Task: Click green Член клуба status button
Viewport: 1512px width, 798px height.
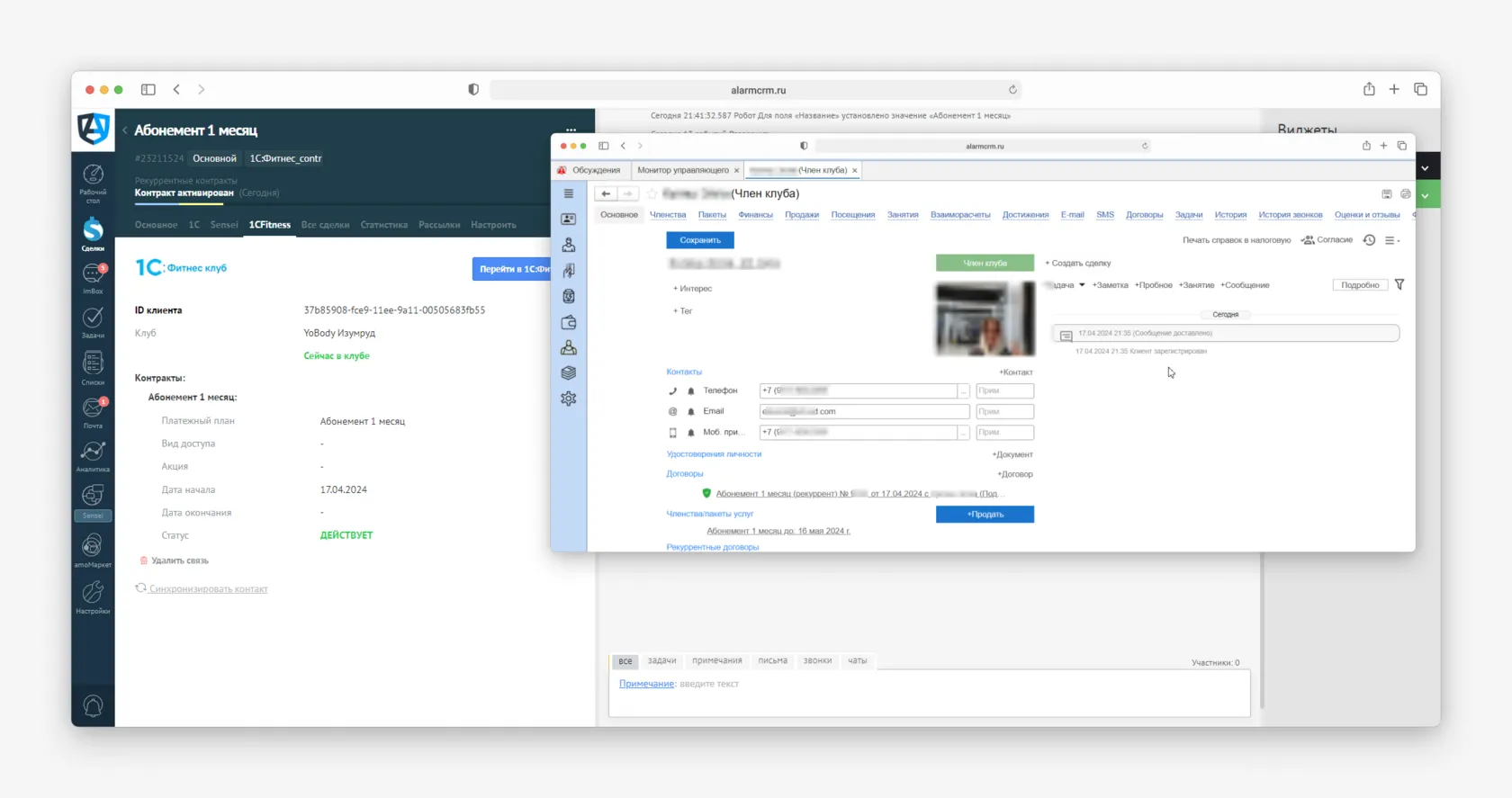Action: [x=985, y=263]
